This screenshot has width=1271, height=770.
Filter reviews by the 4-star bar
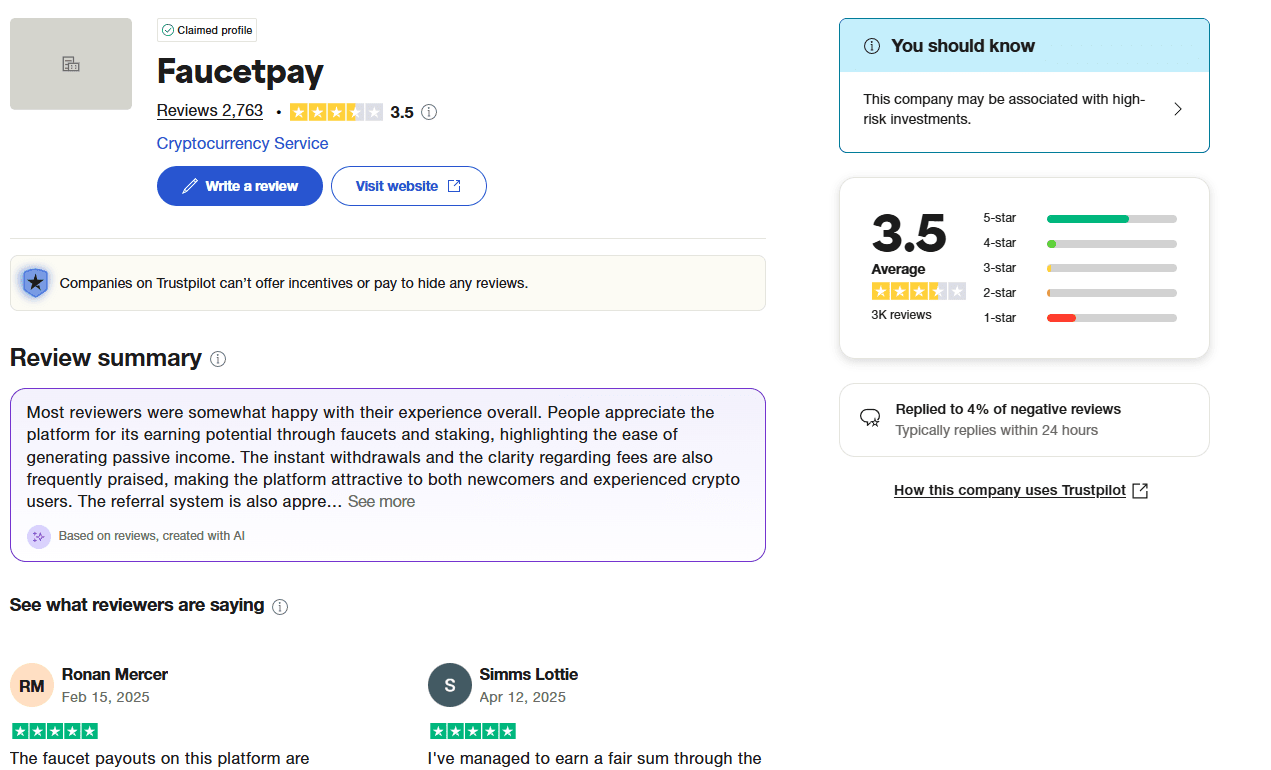point(1112,243)
